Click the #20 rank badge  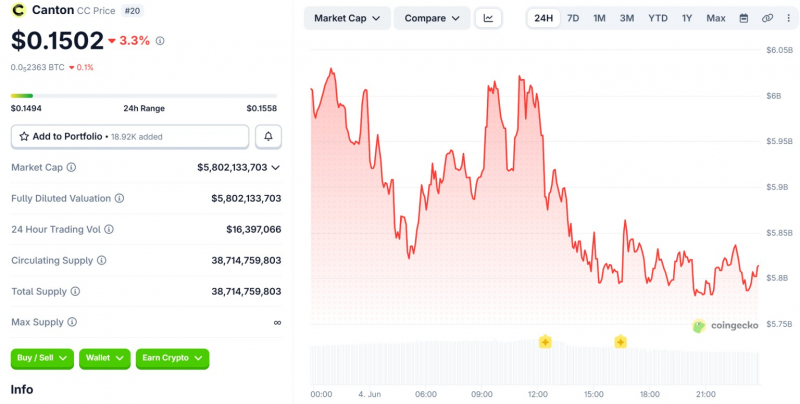click(x=132, y=10)
